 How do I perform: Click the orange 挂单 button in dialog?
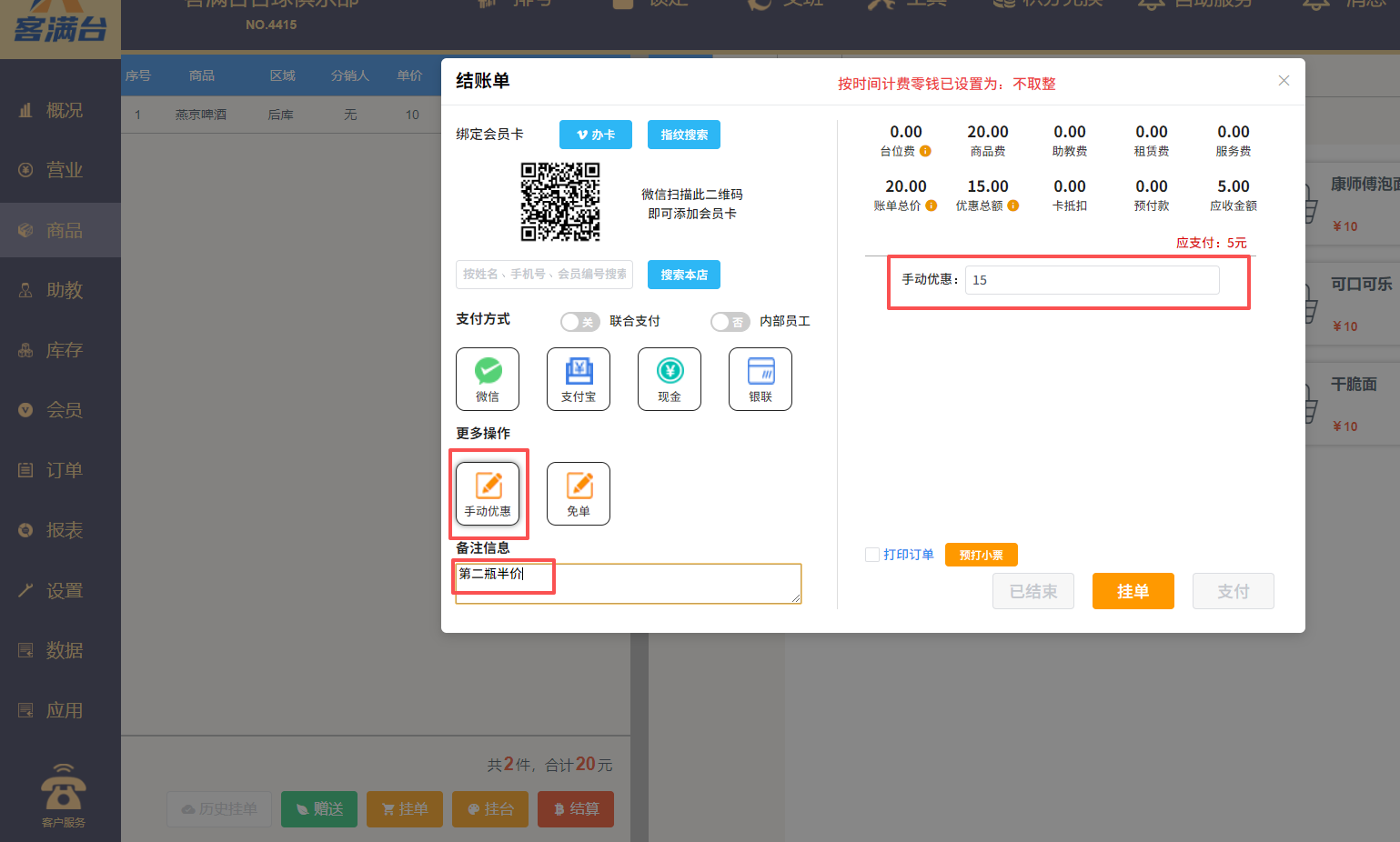tap(1133, 591)
